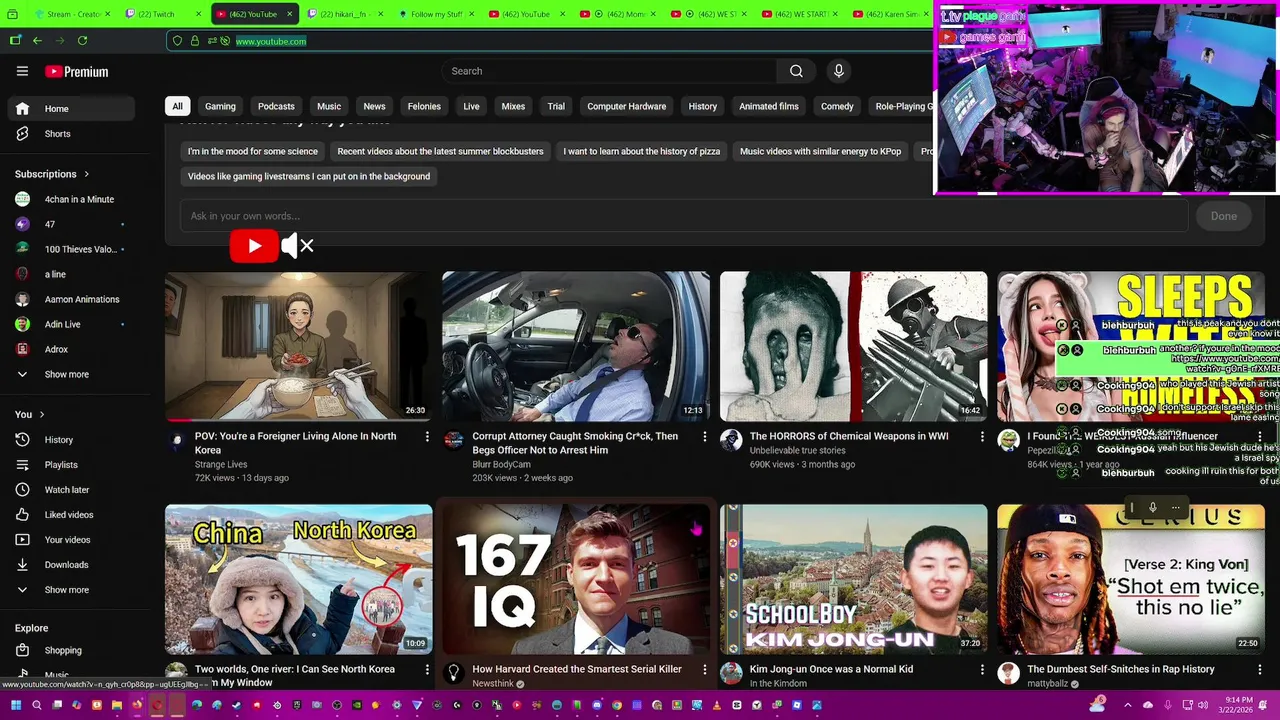
Task: Select the Comedy filter chip
Action: coord(837,106)
